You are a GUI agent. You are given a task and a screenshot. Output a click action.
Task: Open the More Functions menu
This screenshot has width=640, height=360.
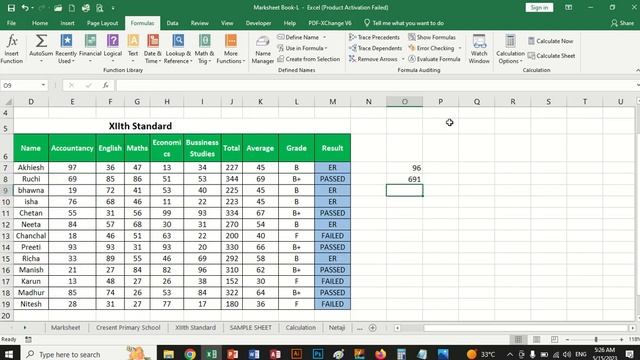pos(231,49)
